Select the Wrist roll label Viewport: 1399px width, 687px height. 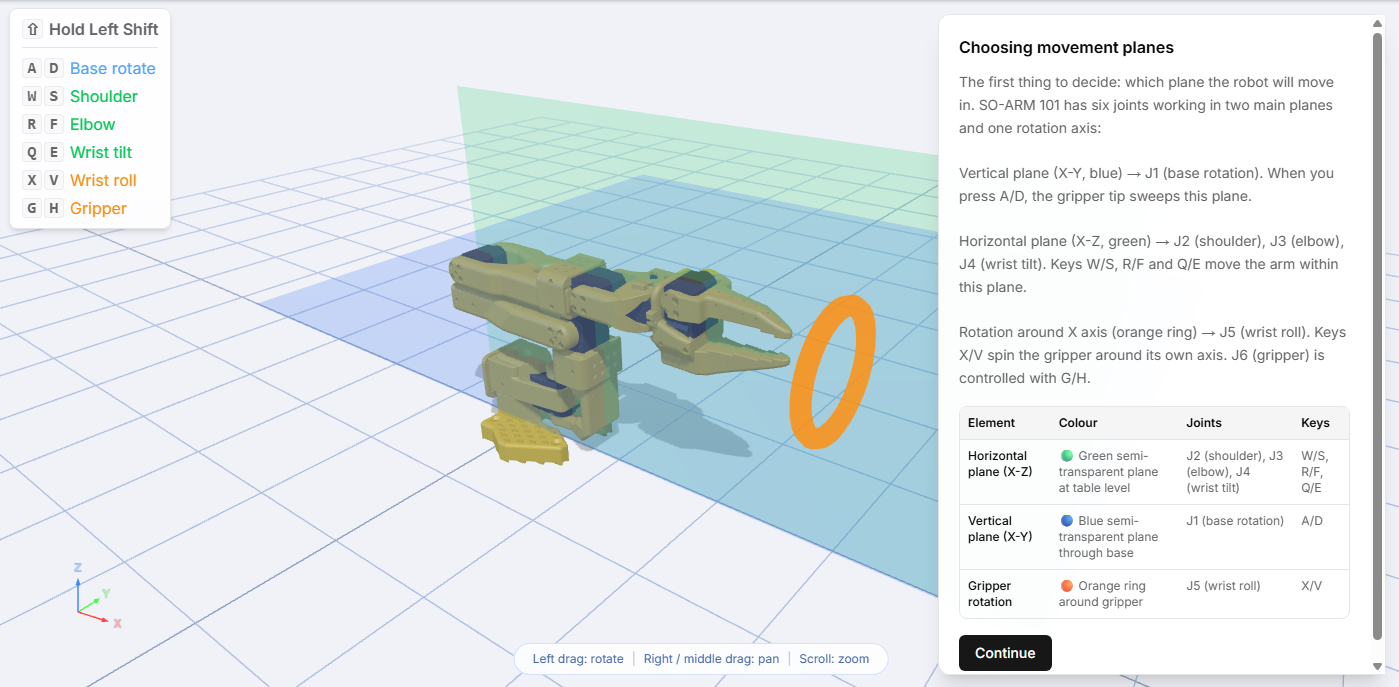(x=104, y=180)
